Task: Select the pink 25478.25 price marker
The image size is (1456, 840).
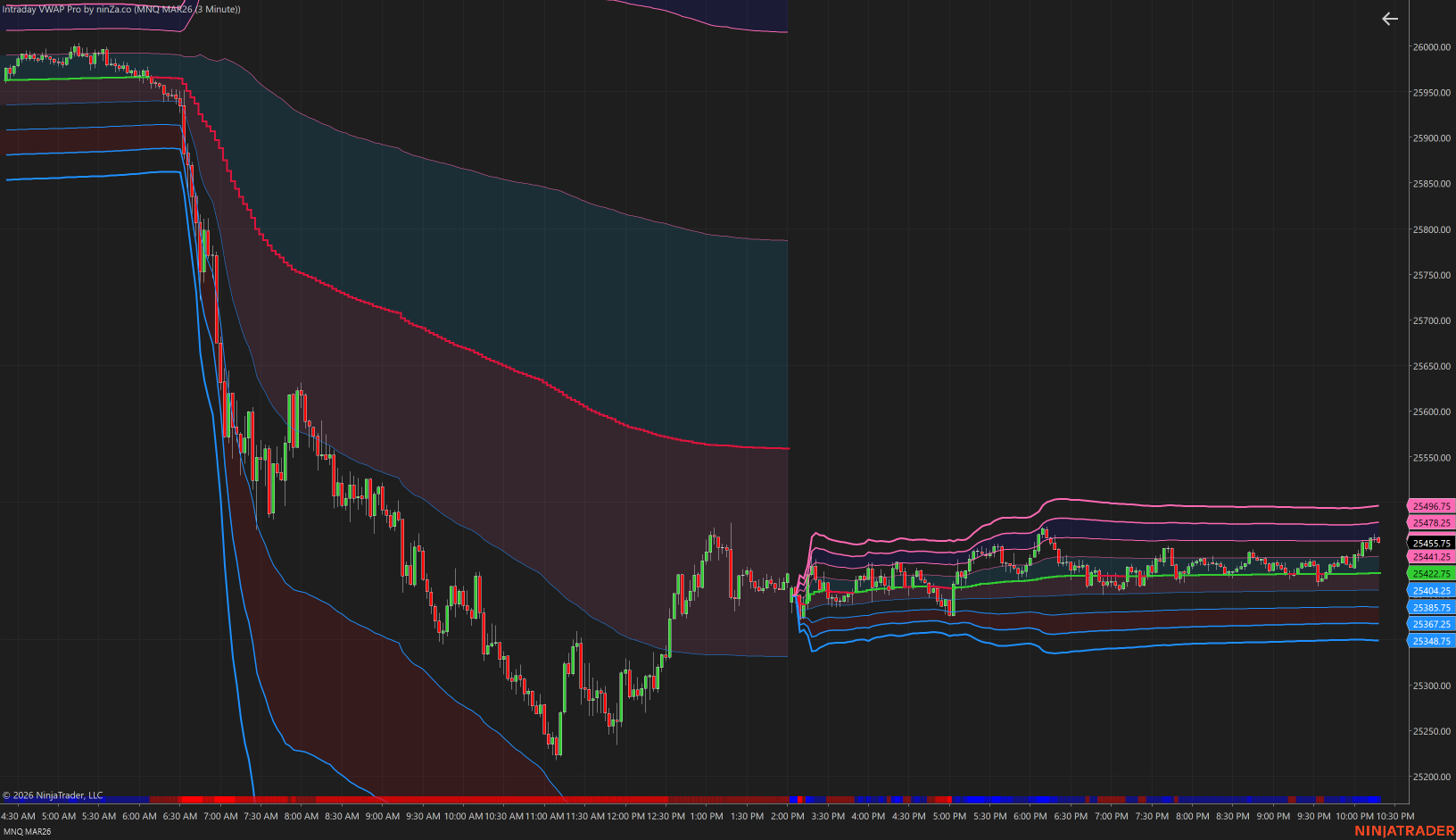Action: [1431, 523]
